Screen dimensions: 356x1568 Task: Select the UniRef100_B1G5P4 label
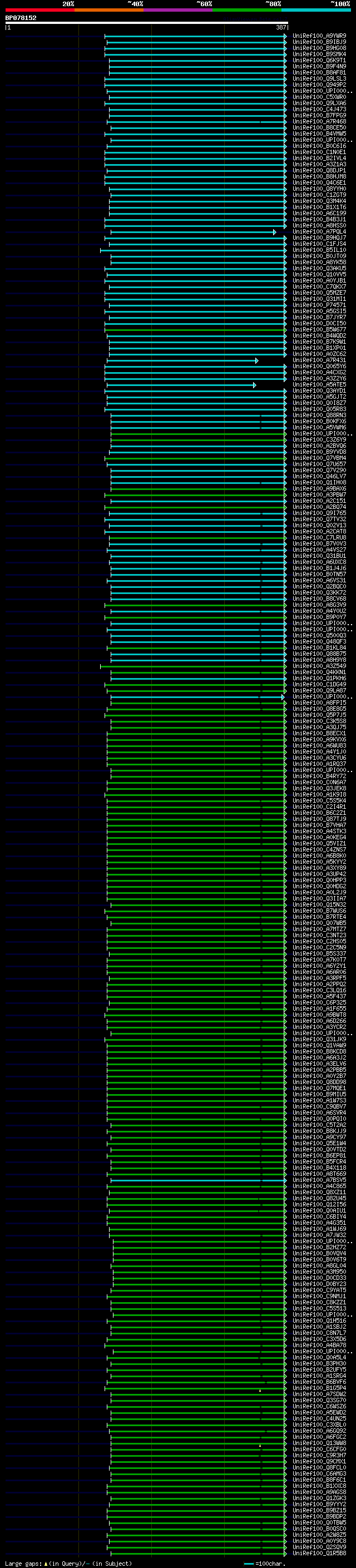tap(319, 1388)
